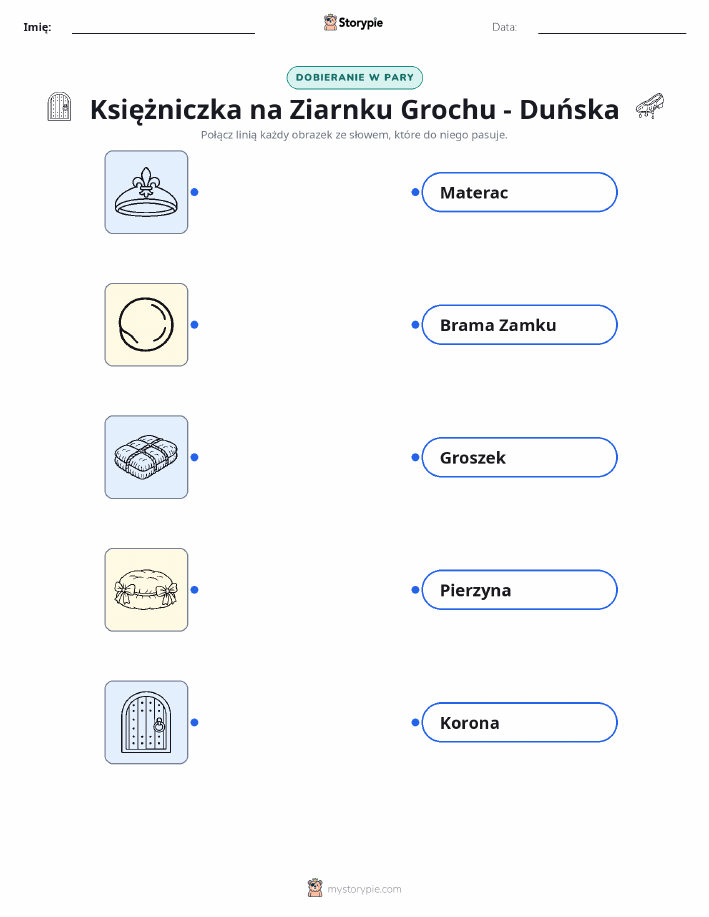Click the bed icon right of title
The width and height of the screenshot is (709, 917).
tap(649, 106)
